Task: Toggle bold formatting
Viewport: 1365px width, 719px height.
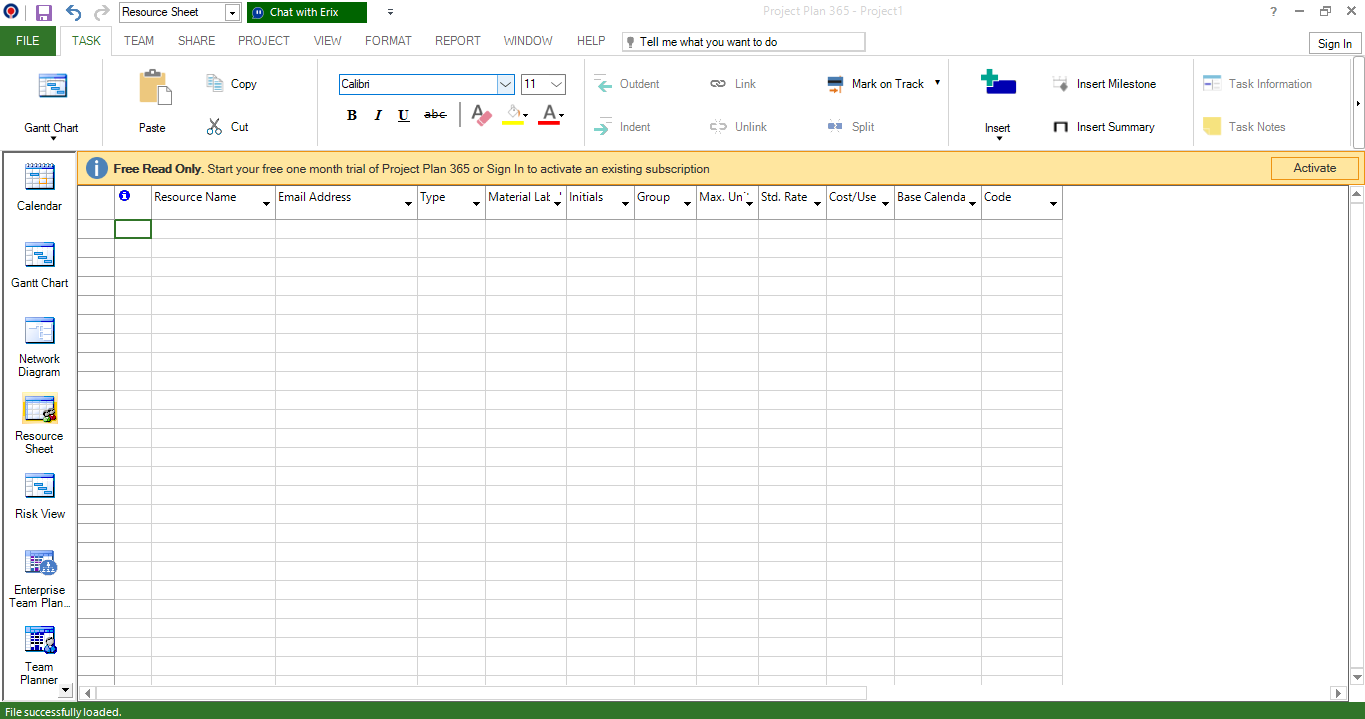Action: tap(351, 115)
